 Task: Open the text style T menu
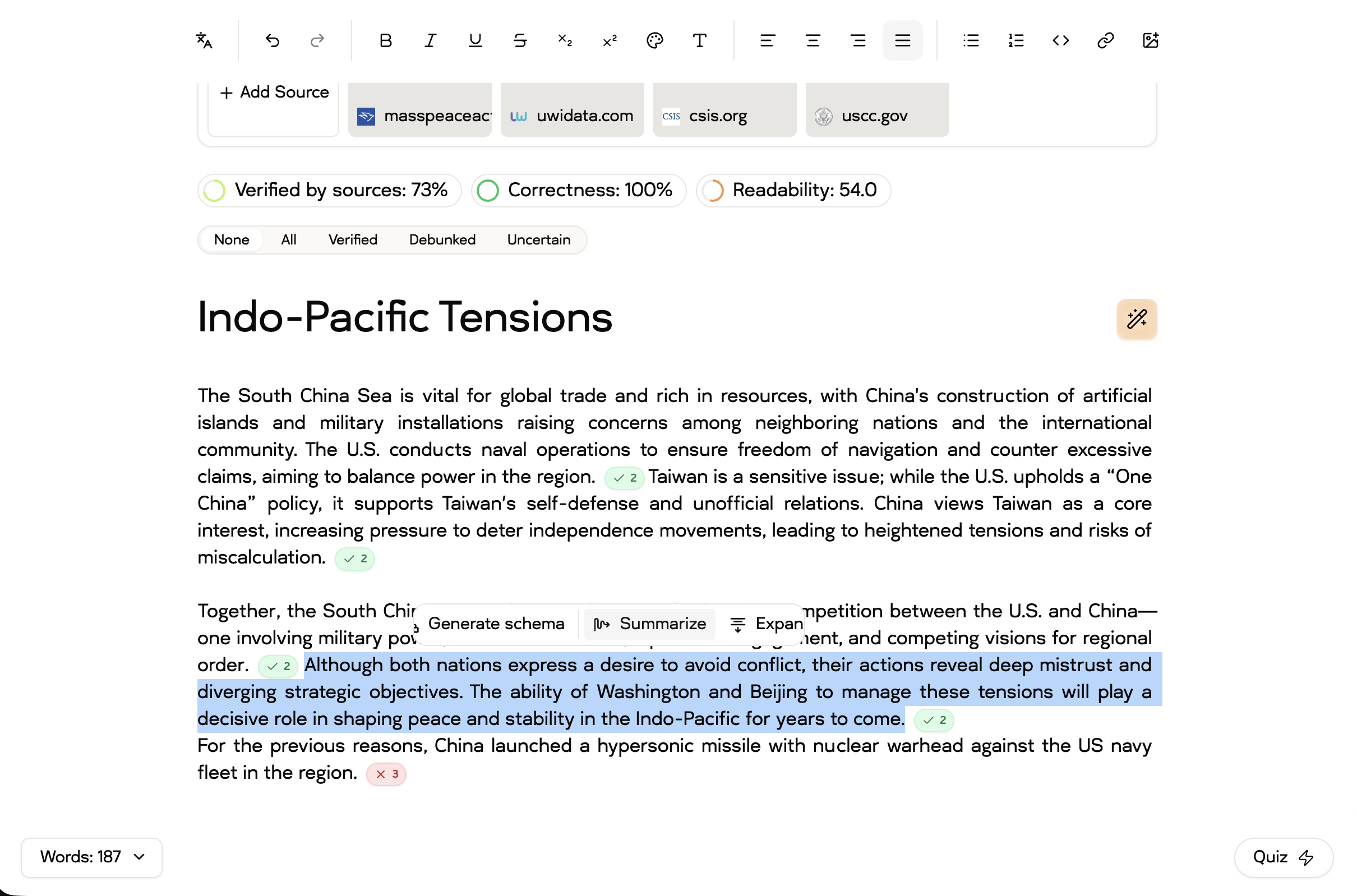(x=699, y=40)
